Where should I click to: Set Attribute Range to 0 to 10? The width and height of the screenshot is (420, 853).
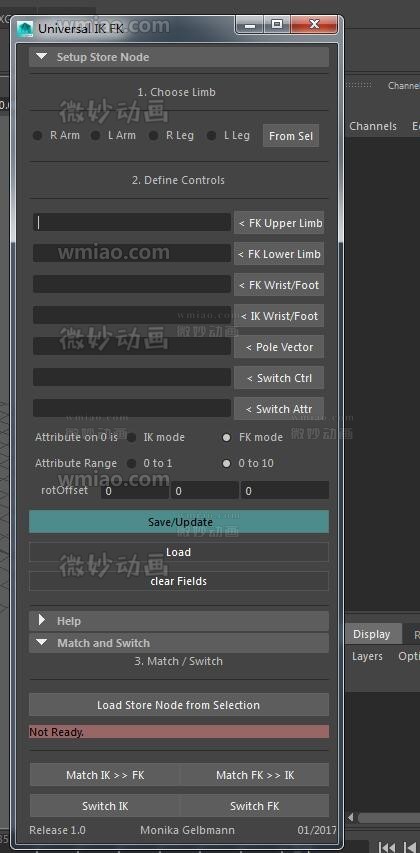226,463
